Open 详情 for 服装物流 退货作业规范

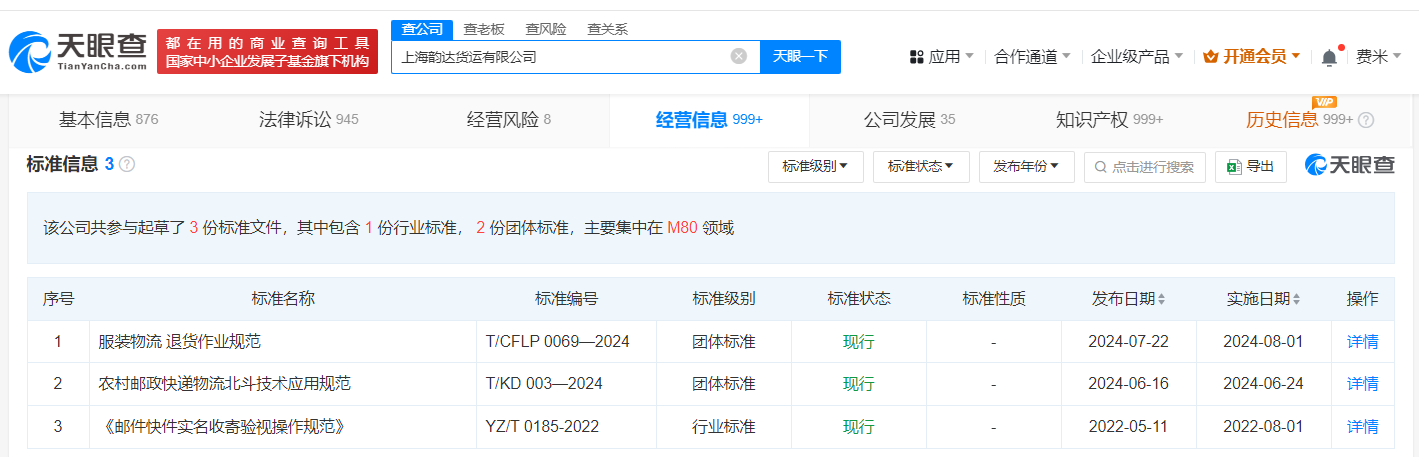(x=1362, y=342)
